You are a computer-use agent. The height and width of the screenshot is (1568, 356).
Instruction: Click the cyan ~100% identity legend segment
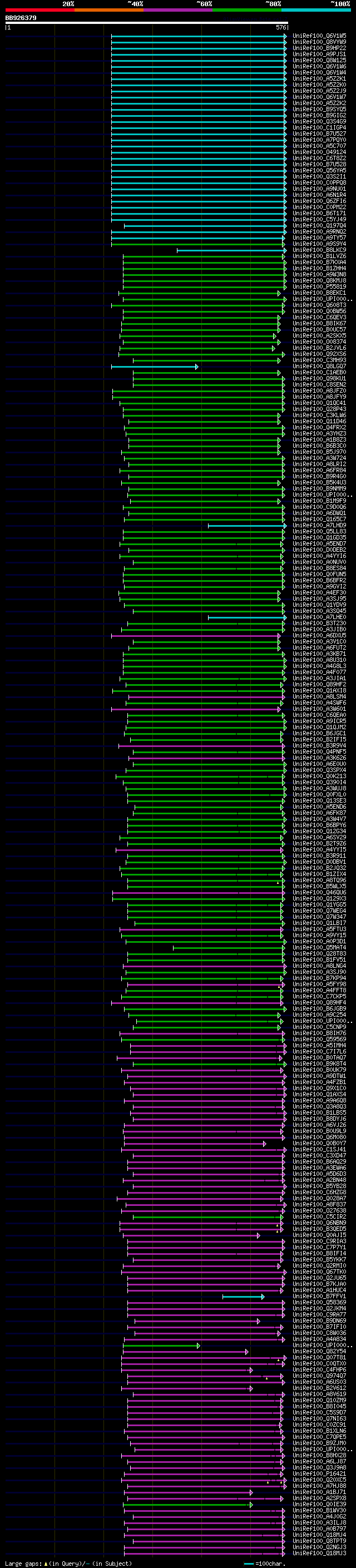click(316, 10)
